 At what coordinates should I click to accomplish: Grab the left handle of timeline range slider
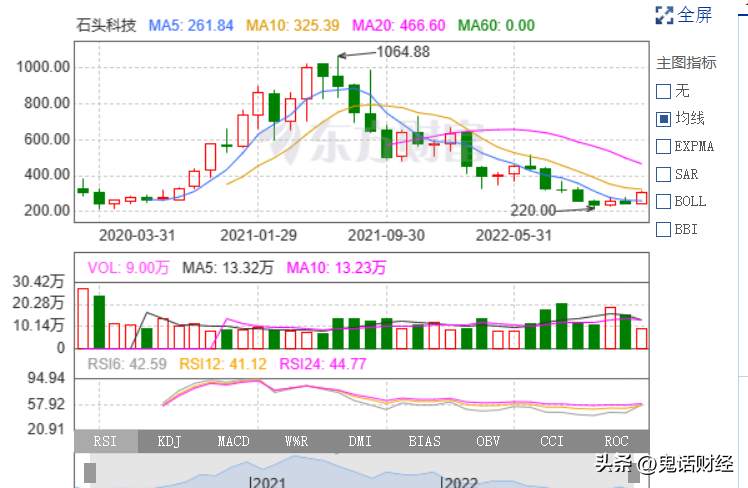pos(90,473)
